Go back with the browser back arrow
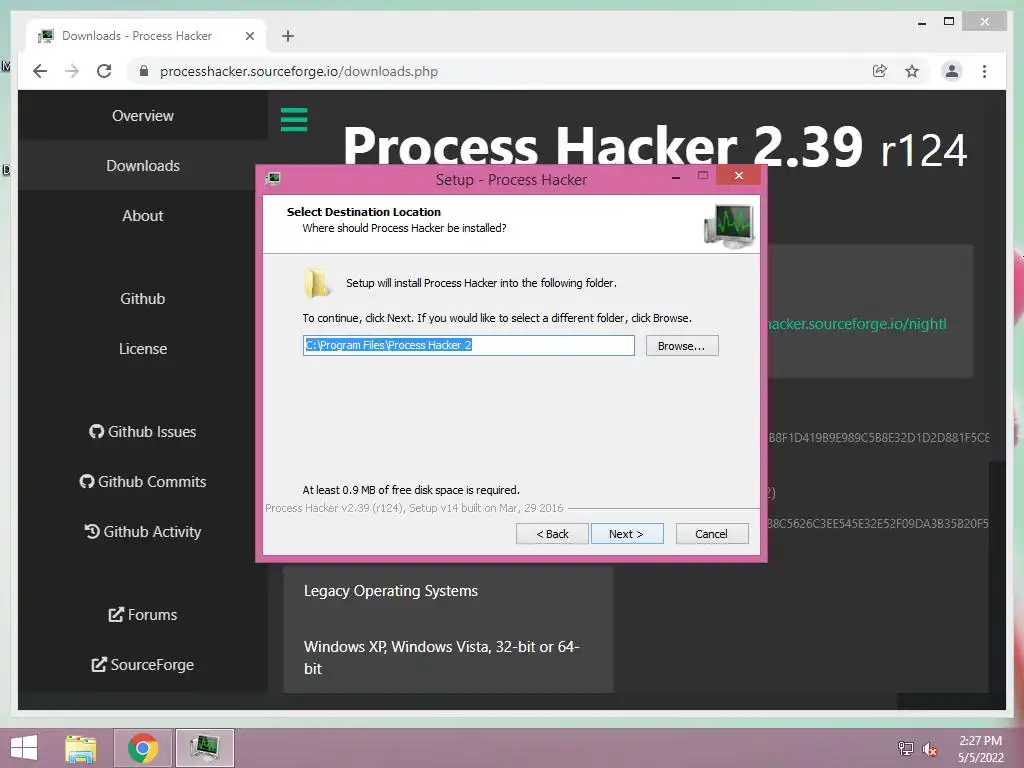Viewport: 1024px width, 768px height. (x=40, y=71)
